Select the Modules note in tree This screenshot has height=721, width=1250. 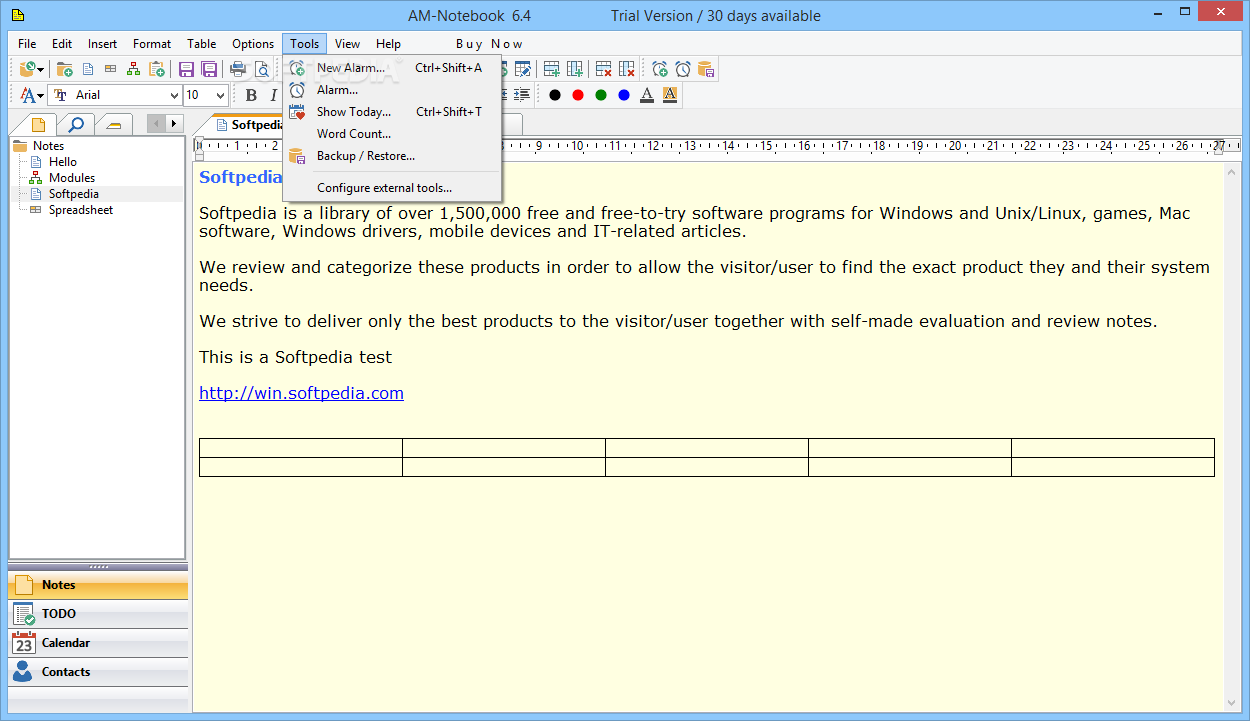pos(72,178)
